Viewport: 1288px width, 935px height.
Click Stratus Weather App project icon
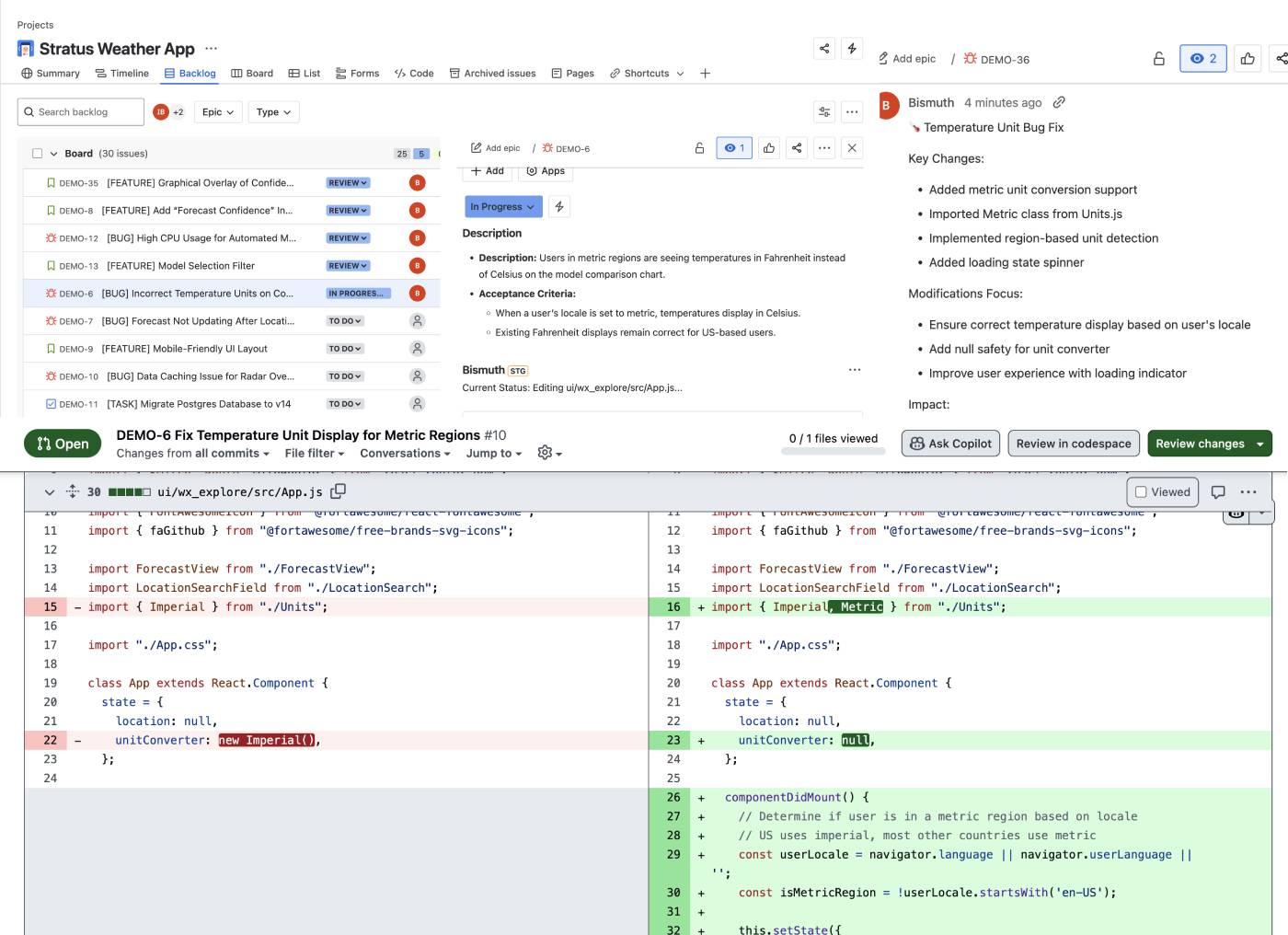click(26, 49)
